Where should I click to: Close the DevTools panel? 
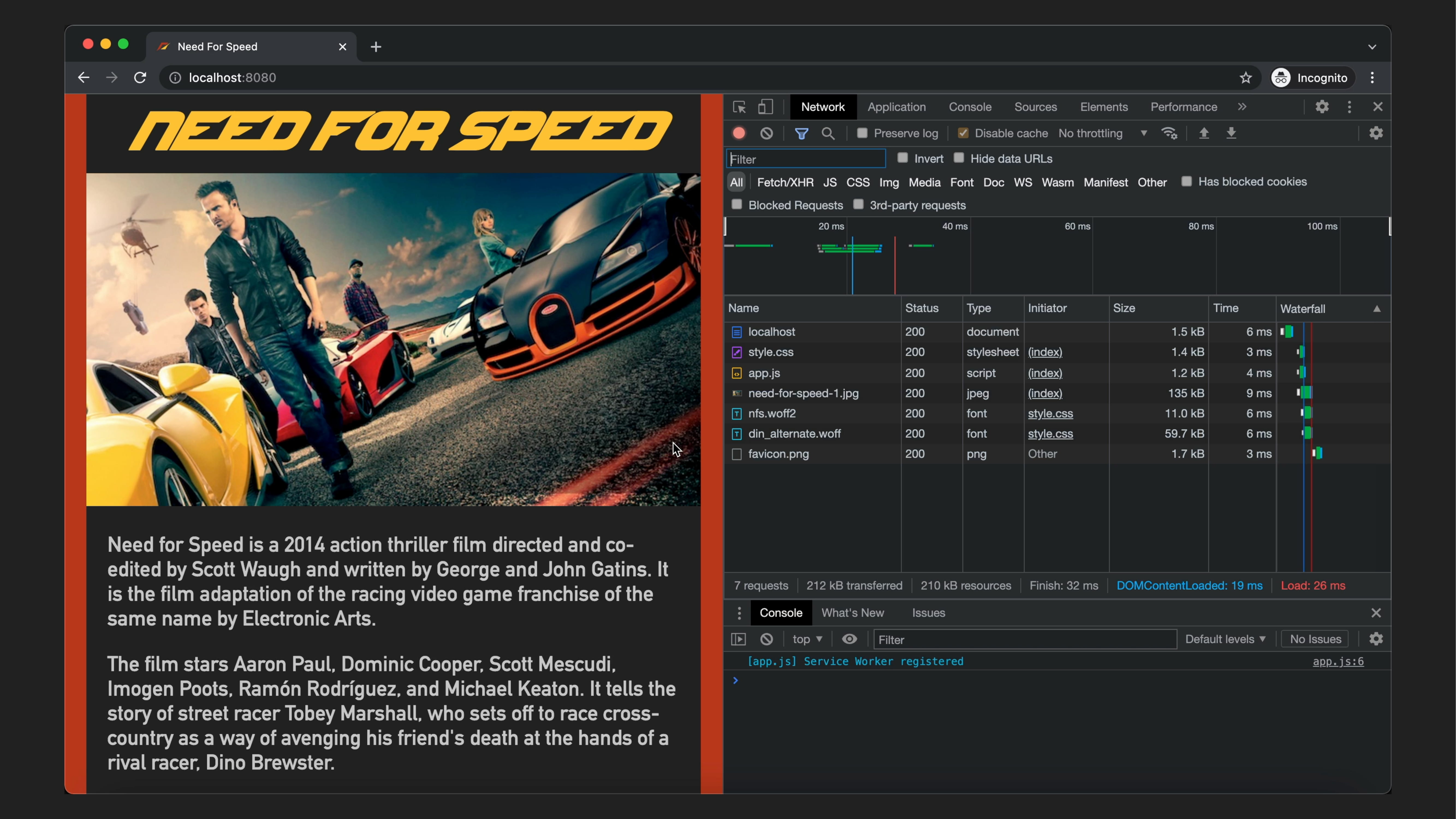coord(1378,107)
